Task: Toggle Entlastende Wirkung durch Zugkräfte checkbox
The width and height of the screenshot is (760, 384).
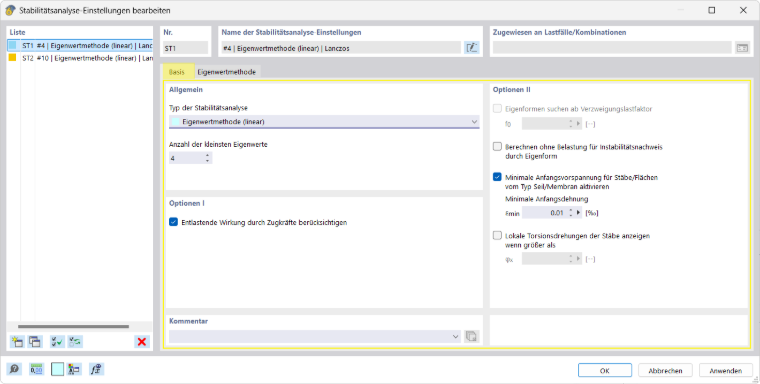Action: [174, 222]
